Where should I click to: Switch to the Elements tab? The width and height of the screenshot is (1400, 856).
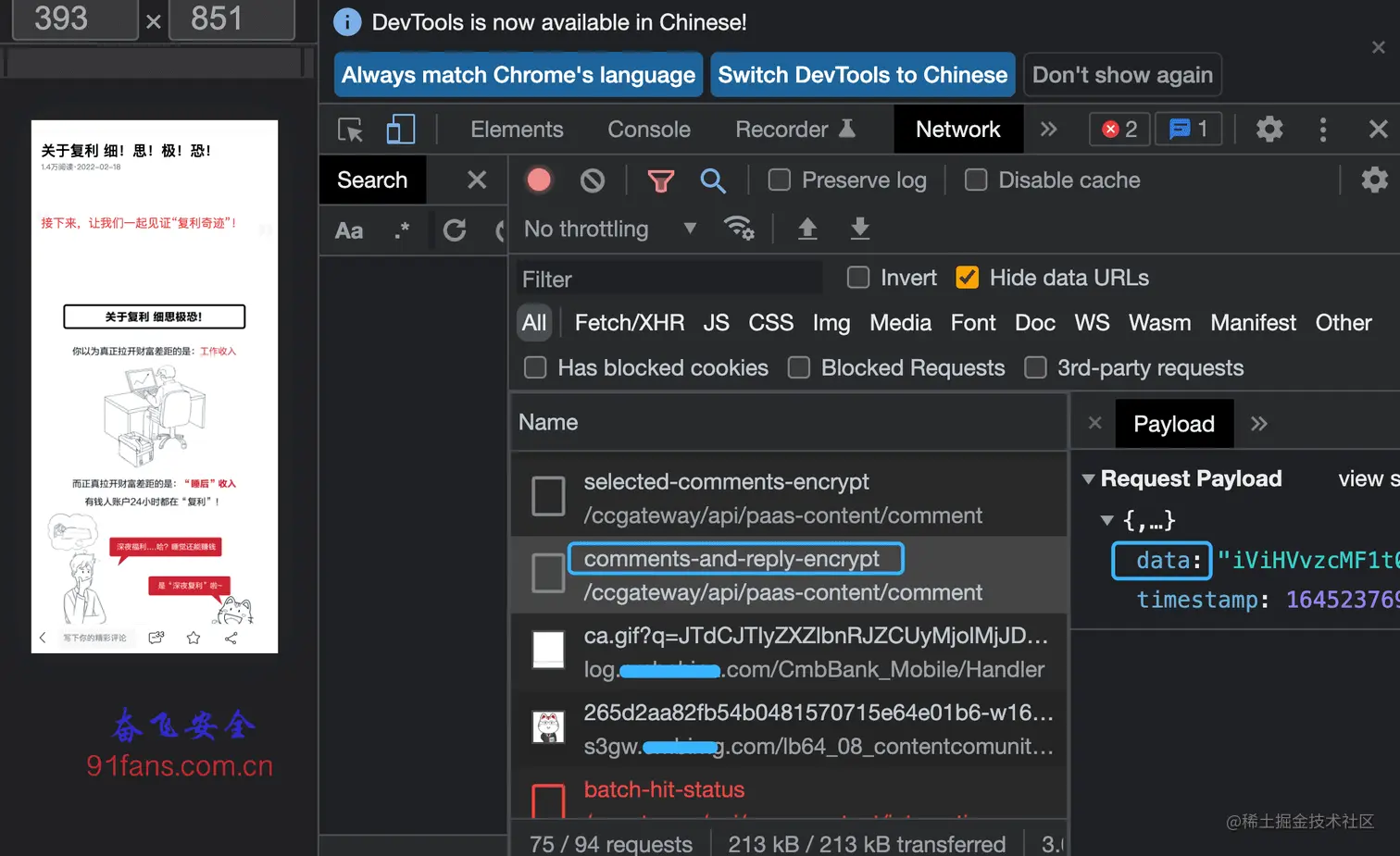click(517, 130)
